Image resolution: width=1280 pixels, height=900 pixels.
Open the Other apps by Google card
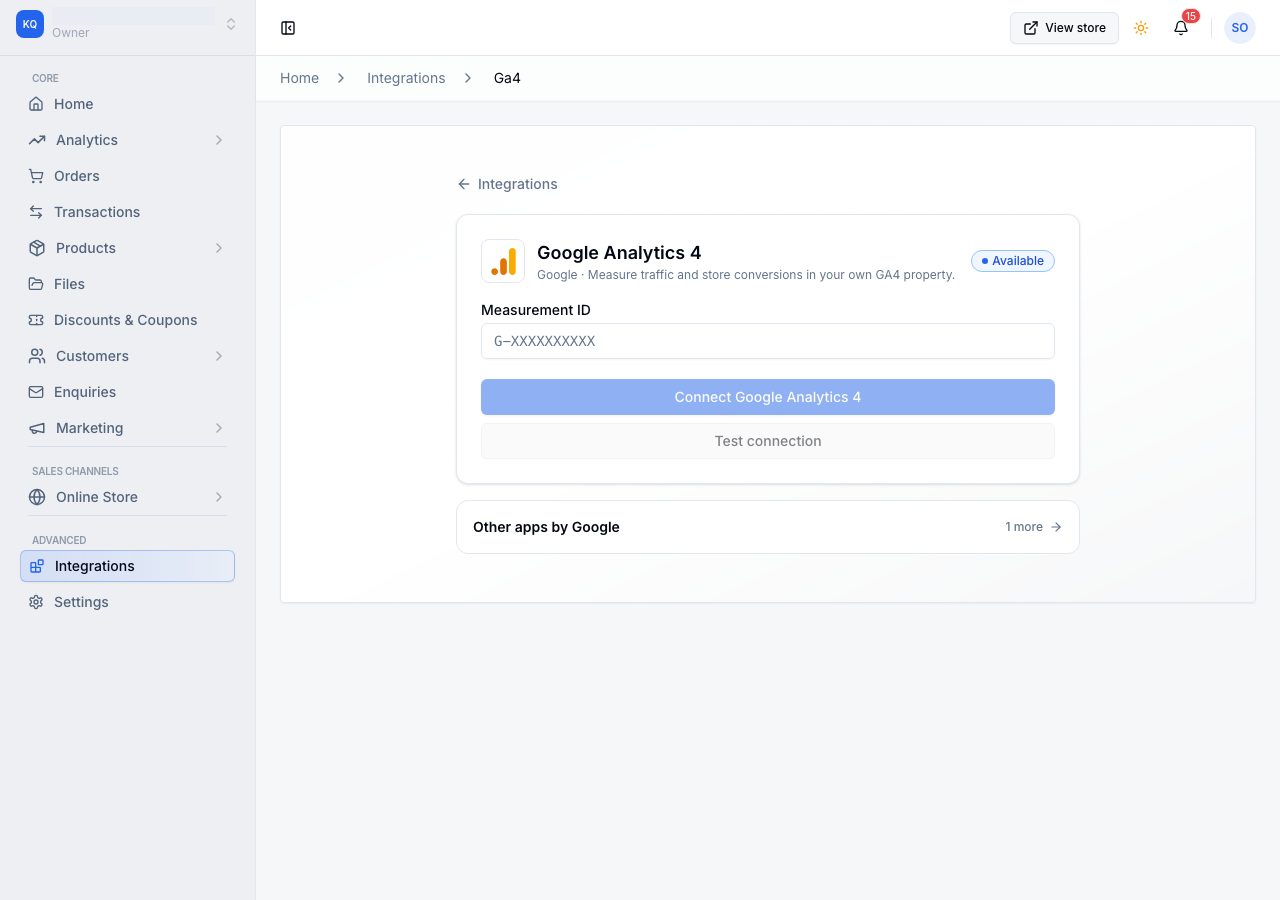[x=768, y=527]
